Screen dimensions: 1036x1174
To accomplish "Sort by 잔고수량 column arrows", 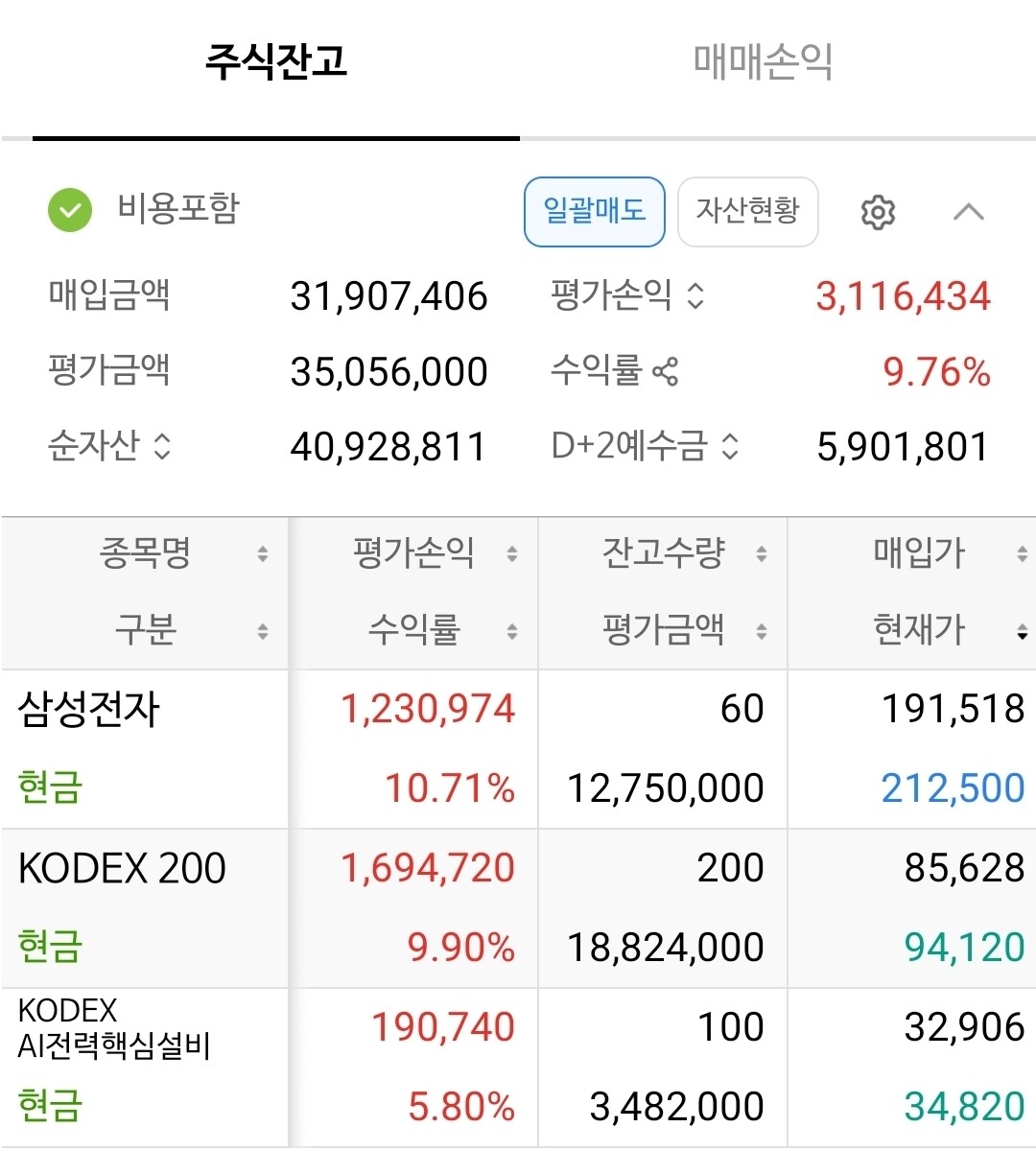I will (x=761, y=553).
